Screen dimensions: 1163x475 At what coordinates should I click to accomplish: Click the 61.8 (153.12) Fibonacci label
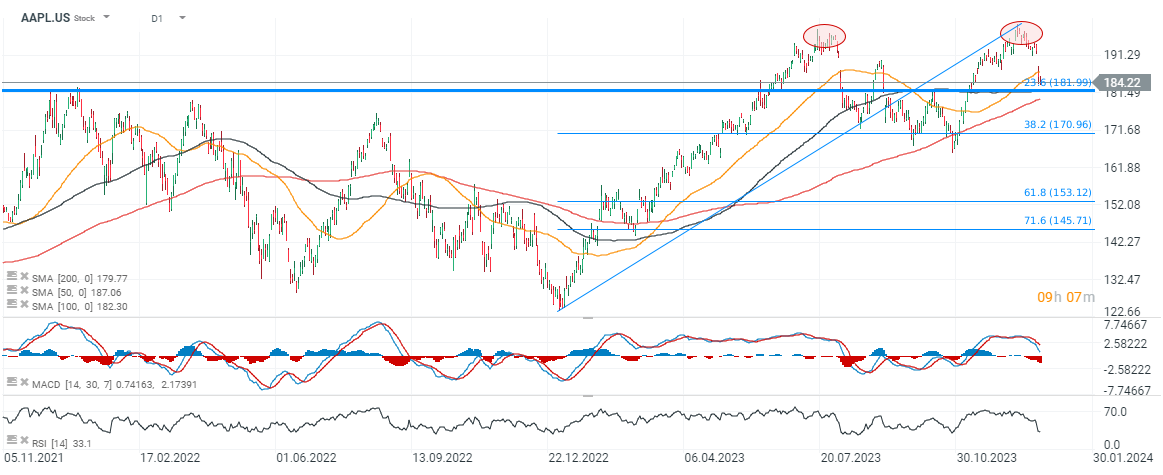[x=1058, y=192]
